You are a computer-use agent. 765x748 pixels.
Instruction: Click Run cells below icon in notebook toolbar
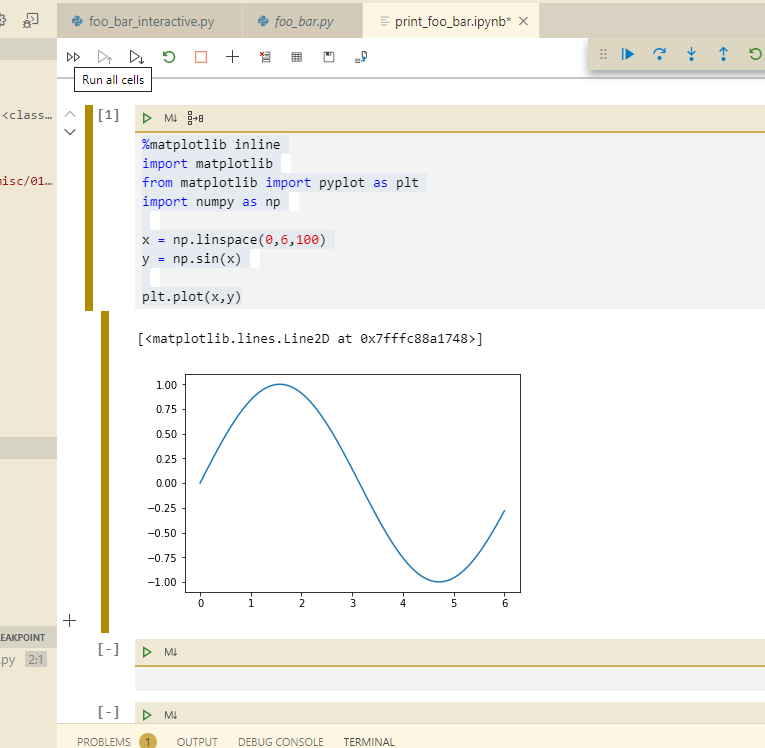point(137,57)
